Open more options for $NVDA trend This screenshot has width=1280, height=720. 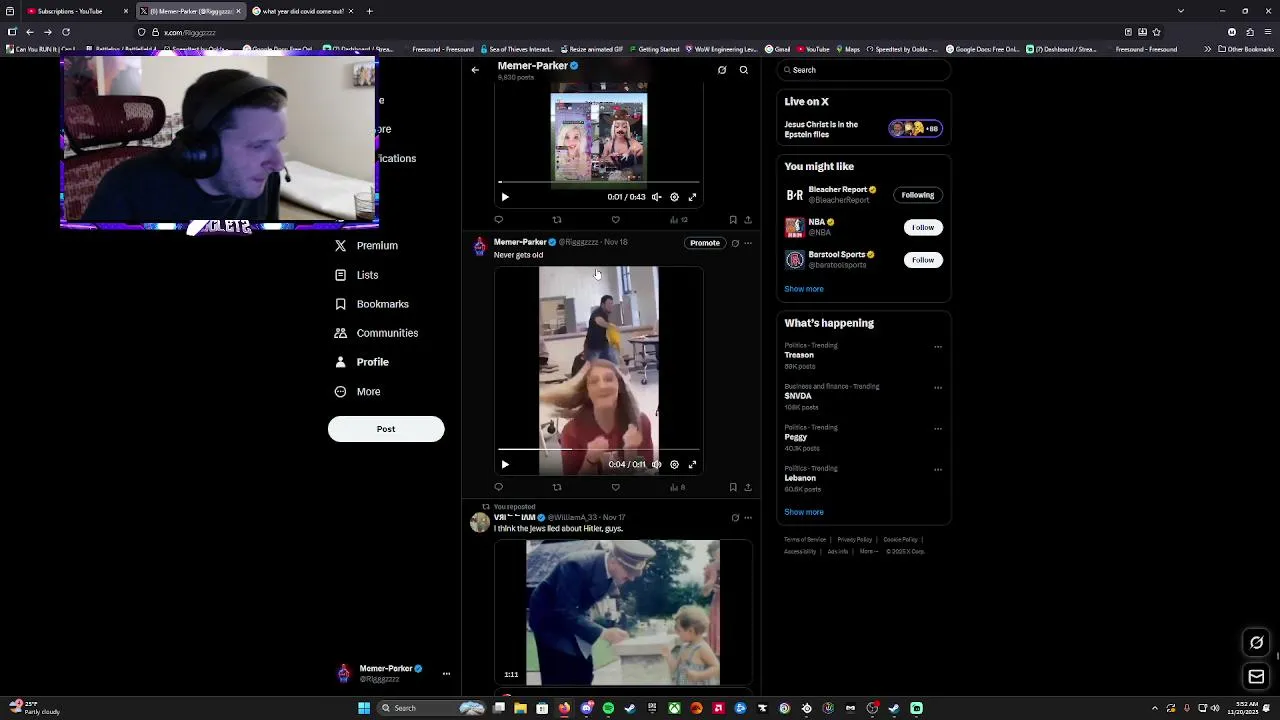point(938,388)
